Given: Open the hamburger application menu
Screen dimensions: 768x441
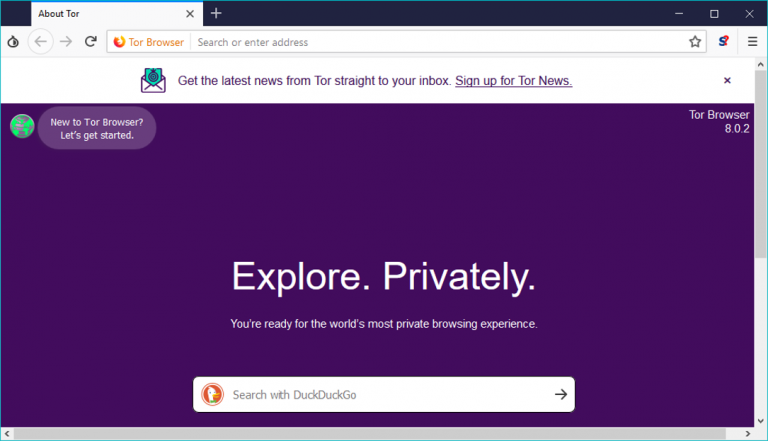Looking at the screenshot, I should coord(752,42).
